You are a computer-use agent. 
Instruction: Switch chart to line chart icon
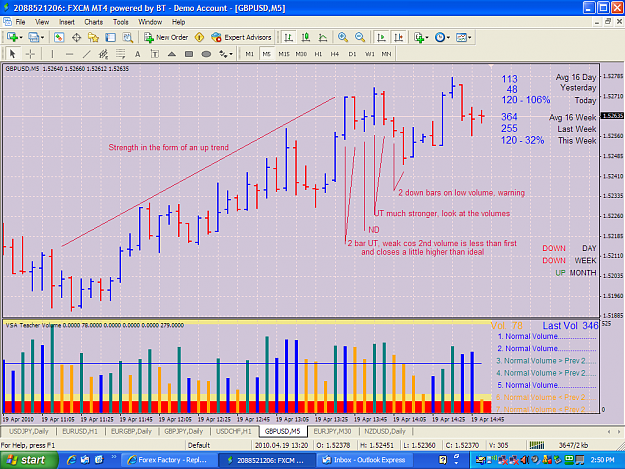pos(322,37)
